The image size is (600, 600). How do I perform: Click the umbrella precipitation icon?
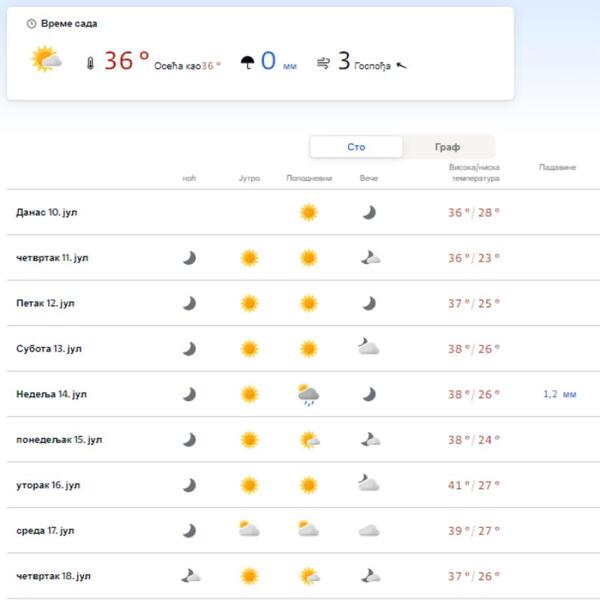pos(246,63)
